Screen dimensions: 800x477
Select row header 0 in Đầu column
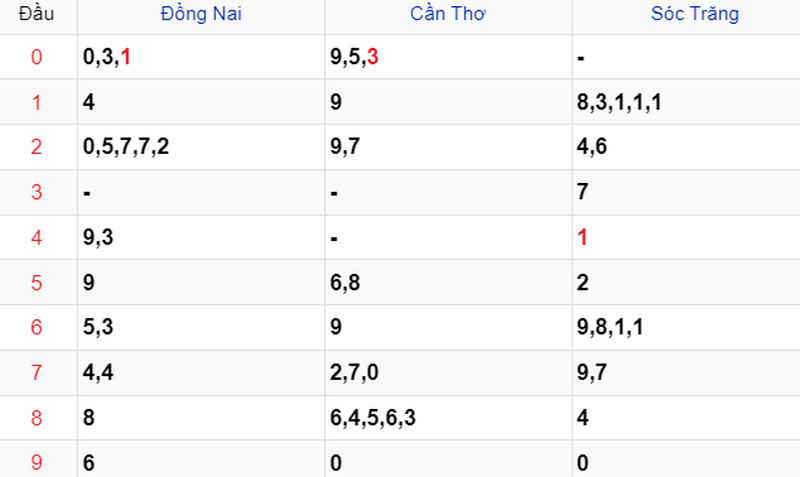click(x=36, y=57)
